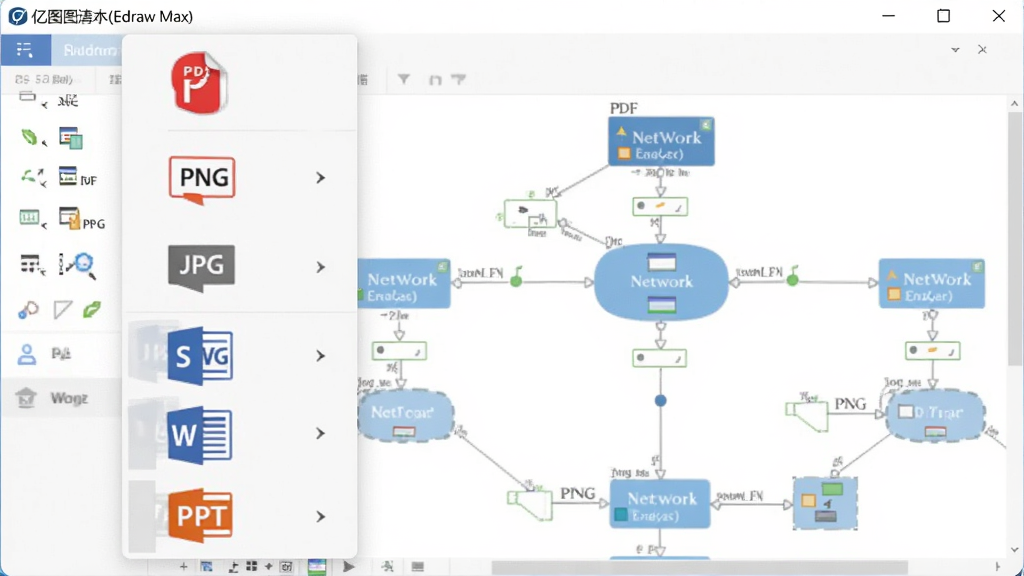
Task: Click the blue window layout icon in sidebar
Action: coord(71,138)
